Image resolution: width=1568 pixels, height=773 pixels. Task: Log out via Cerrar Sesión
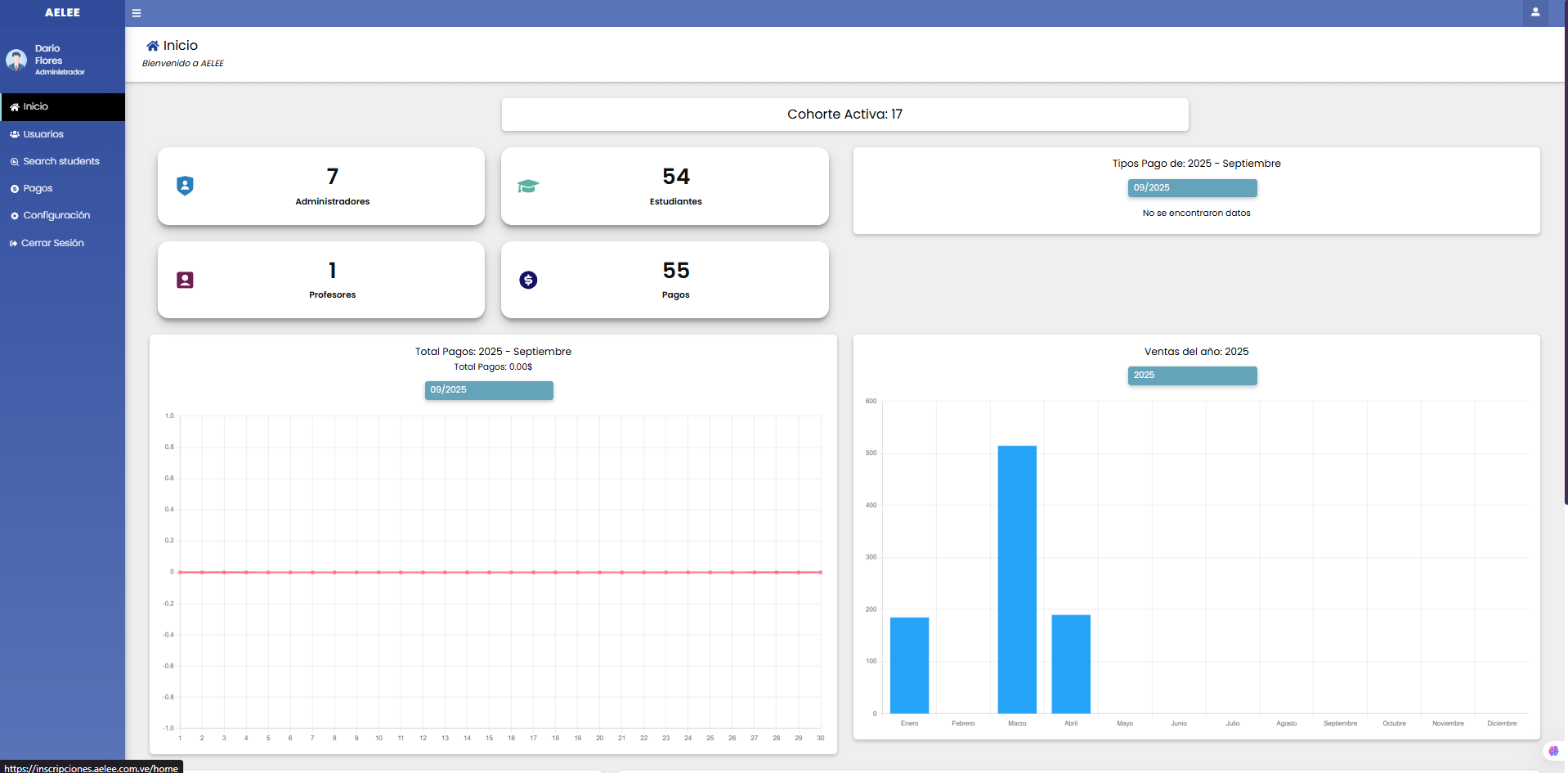[x=52, y=243]
